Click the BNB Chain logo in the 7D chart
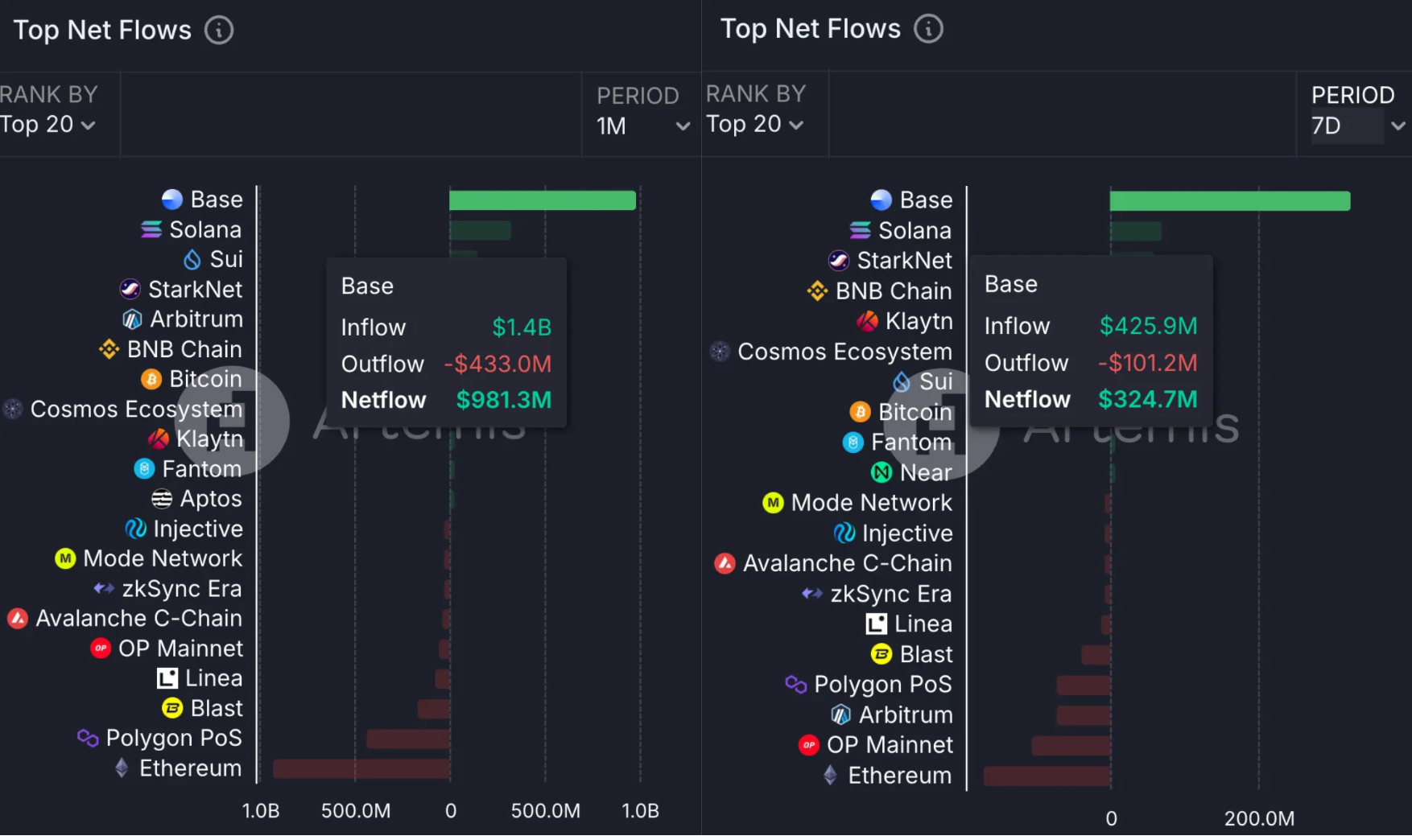Image resolution: width=1412 pixels, height=840 pixels. tap(817, 291)
